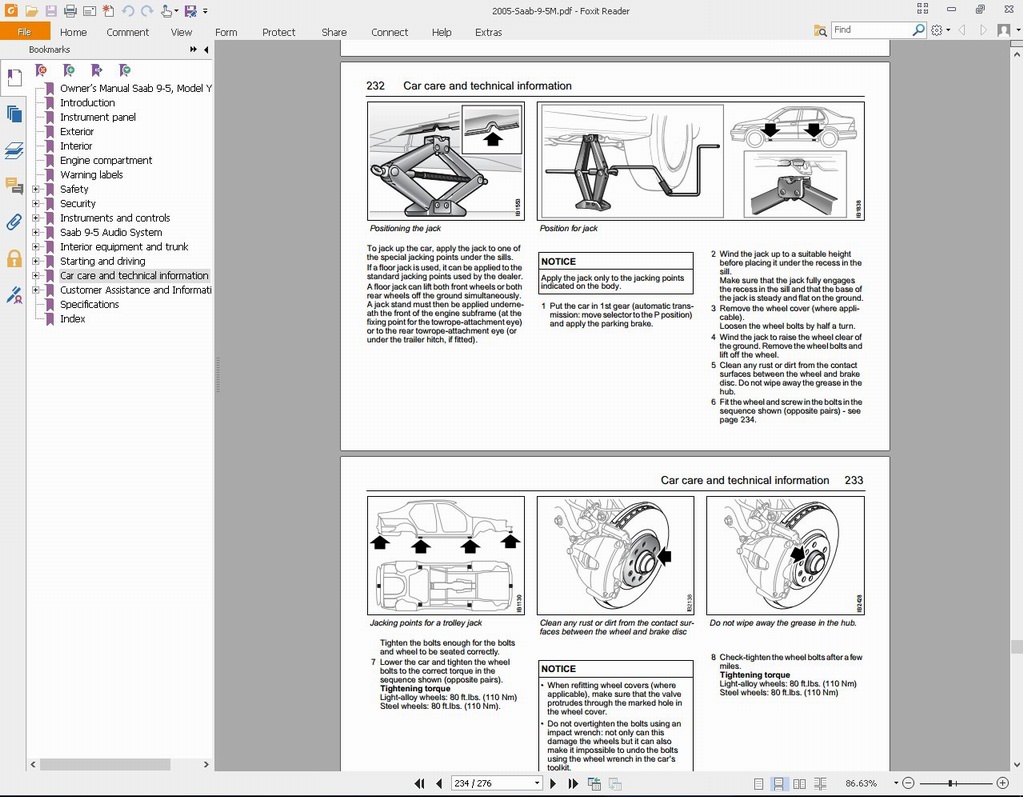
Task: Go to the first page
Action: click(x=420, y=783)
